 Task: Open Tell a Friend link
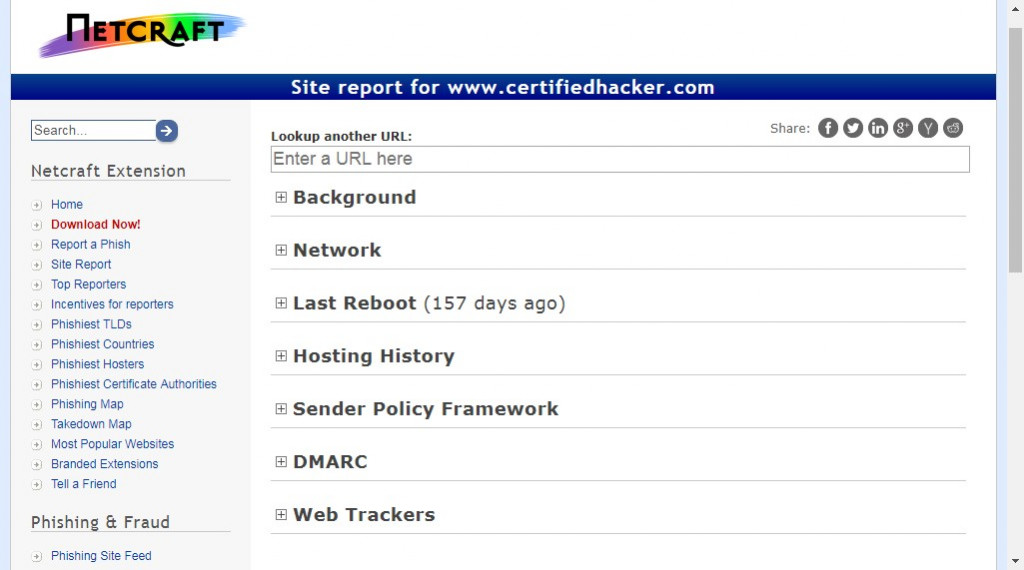84,484
